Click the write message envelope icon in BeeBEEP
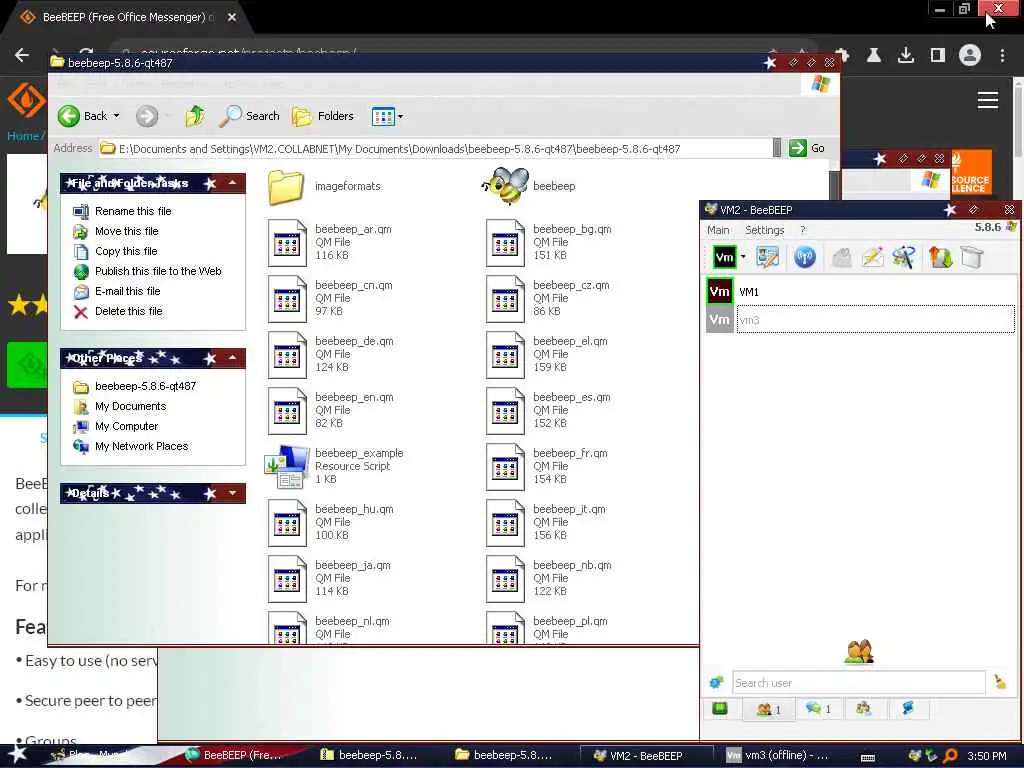Viewport: 1024px width, 768px height. (873, 257)
